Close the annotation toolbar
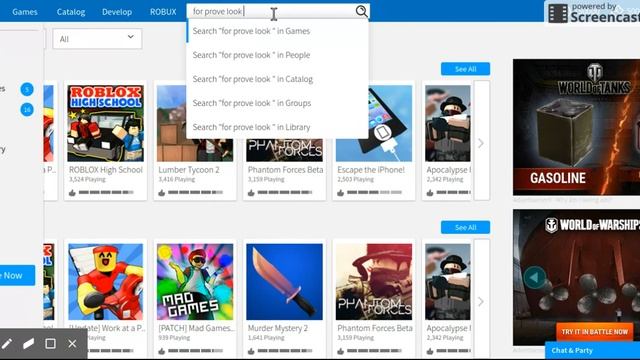 [x=72, y=344]
